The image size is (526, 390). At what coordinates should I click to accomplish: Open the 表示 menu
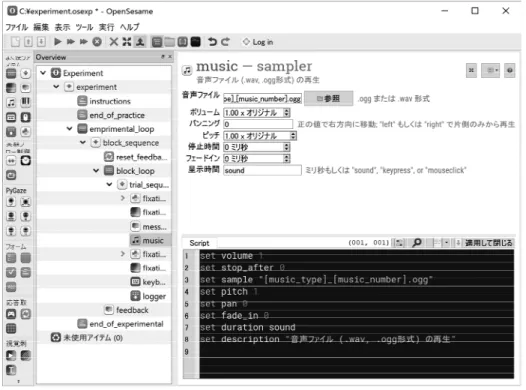click(x=62, y=27)
